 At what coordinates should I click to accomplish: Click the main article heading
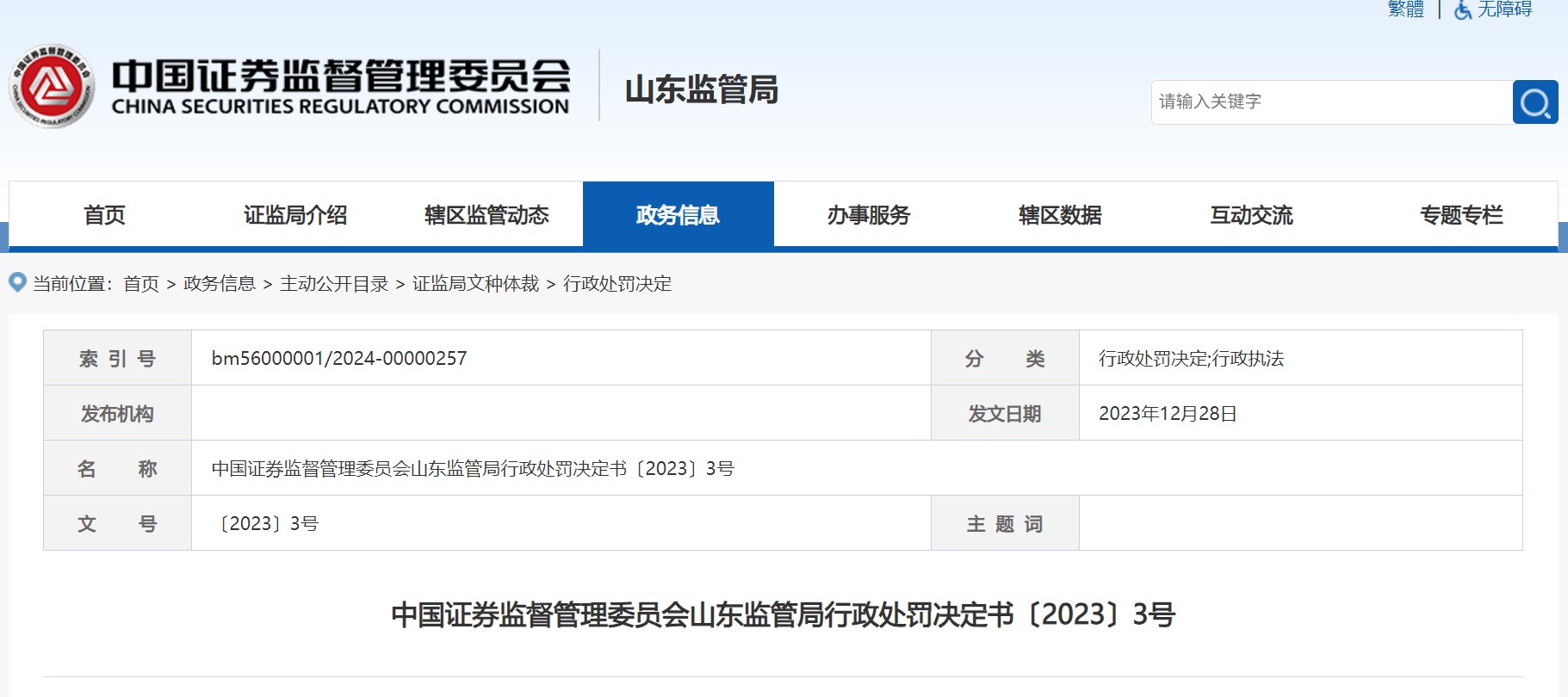(x=783, y=614)
